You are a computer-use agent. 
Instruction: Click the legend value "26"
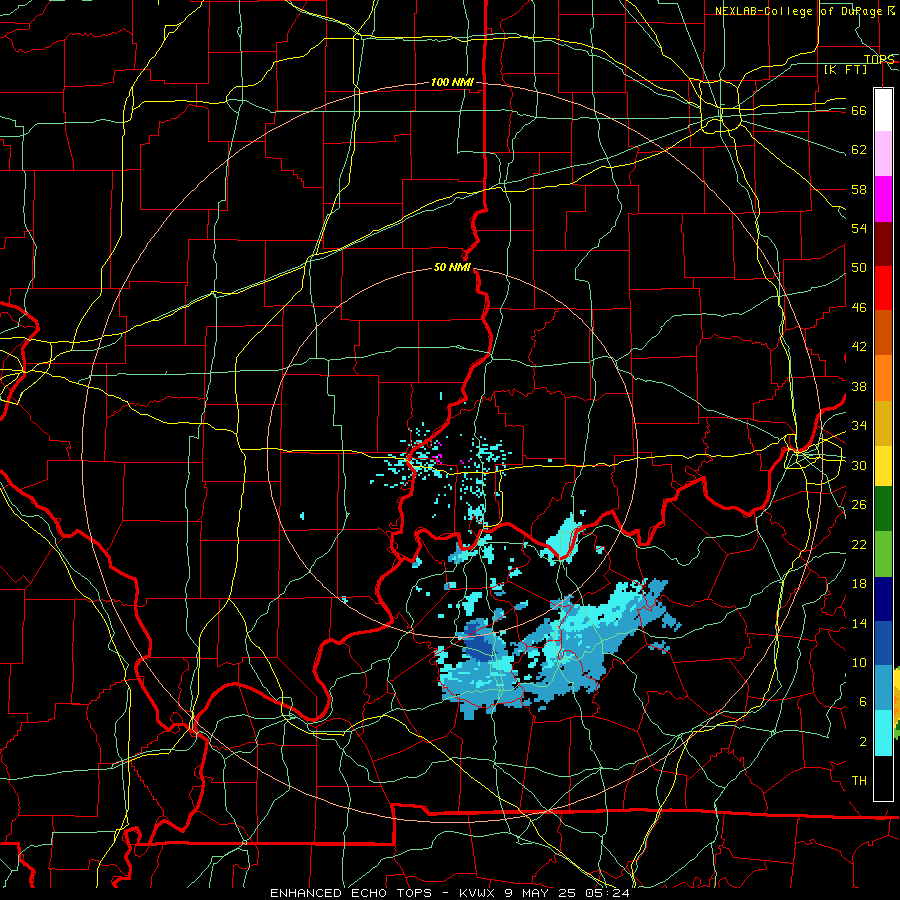(x=859, y=505)
